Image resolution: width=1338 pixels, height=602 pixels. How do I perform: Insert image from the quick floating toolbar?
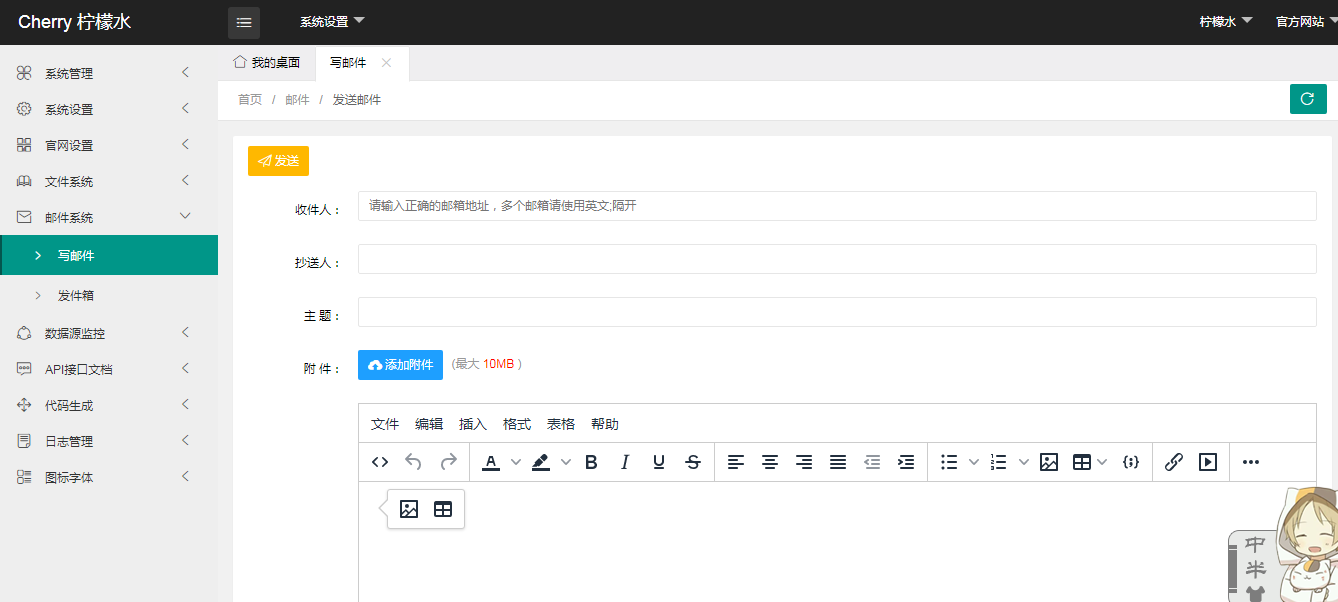(409, 509)
